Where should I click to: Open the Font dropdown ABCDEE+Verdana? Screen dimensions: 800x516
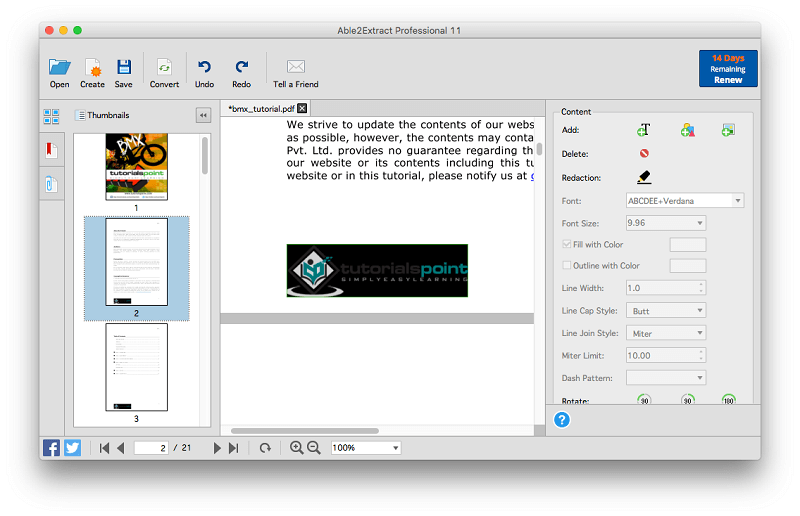pyautogui.click(x=685, y=201)
